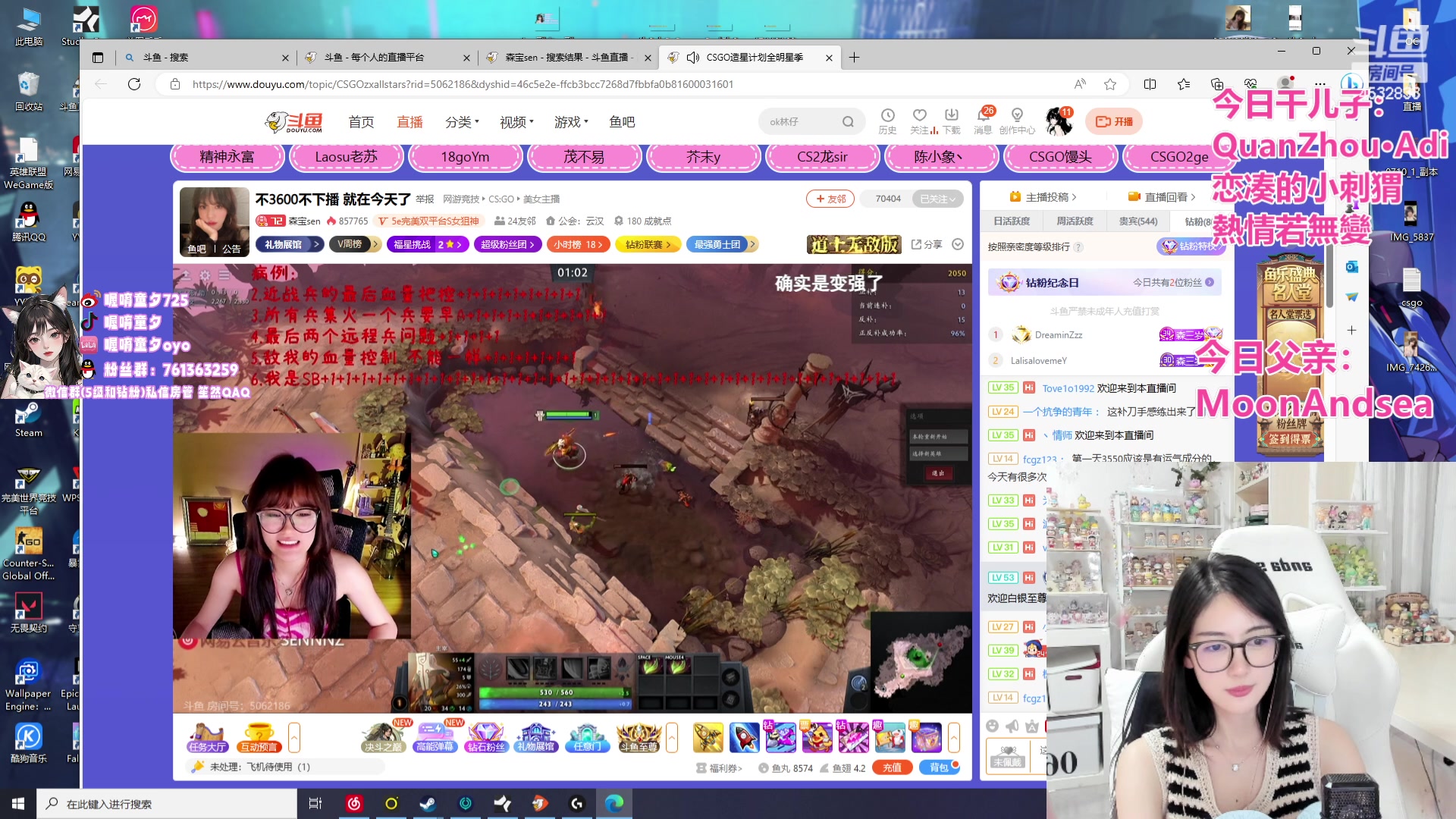This screenshot has width=1456, height=819.
Task: Open 决斗之巅 activity icon
Action: (384, 738)
